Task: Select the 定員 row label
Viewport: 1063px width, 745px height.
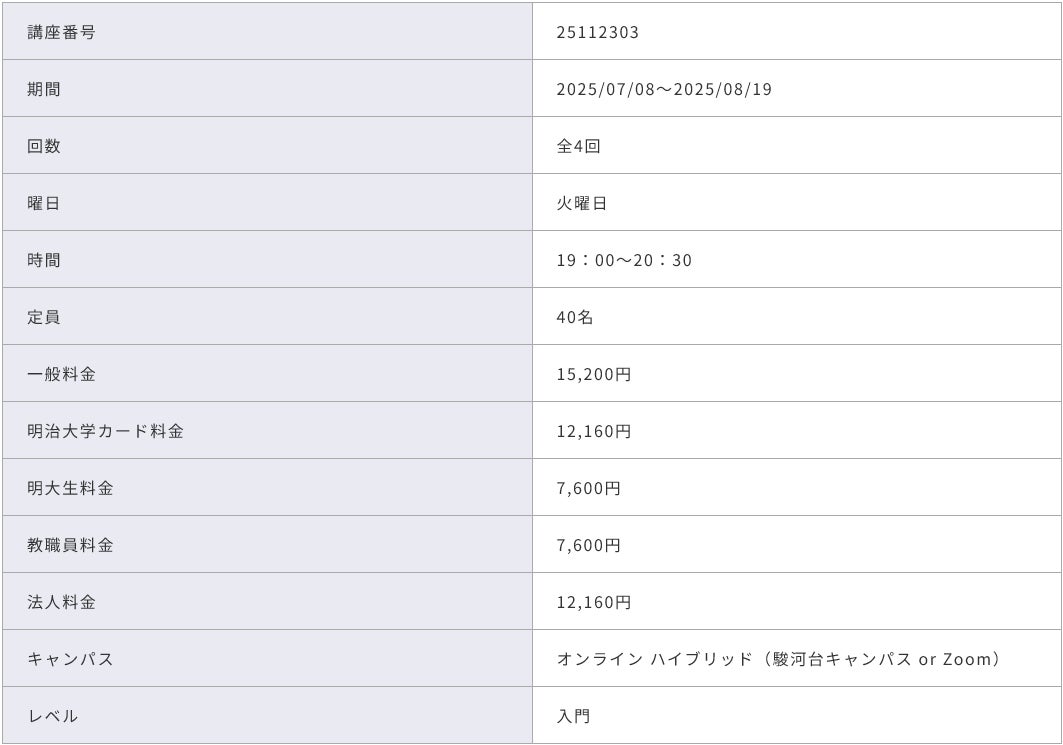Action: coord(44,317)
